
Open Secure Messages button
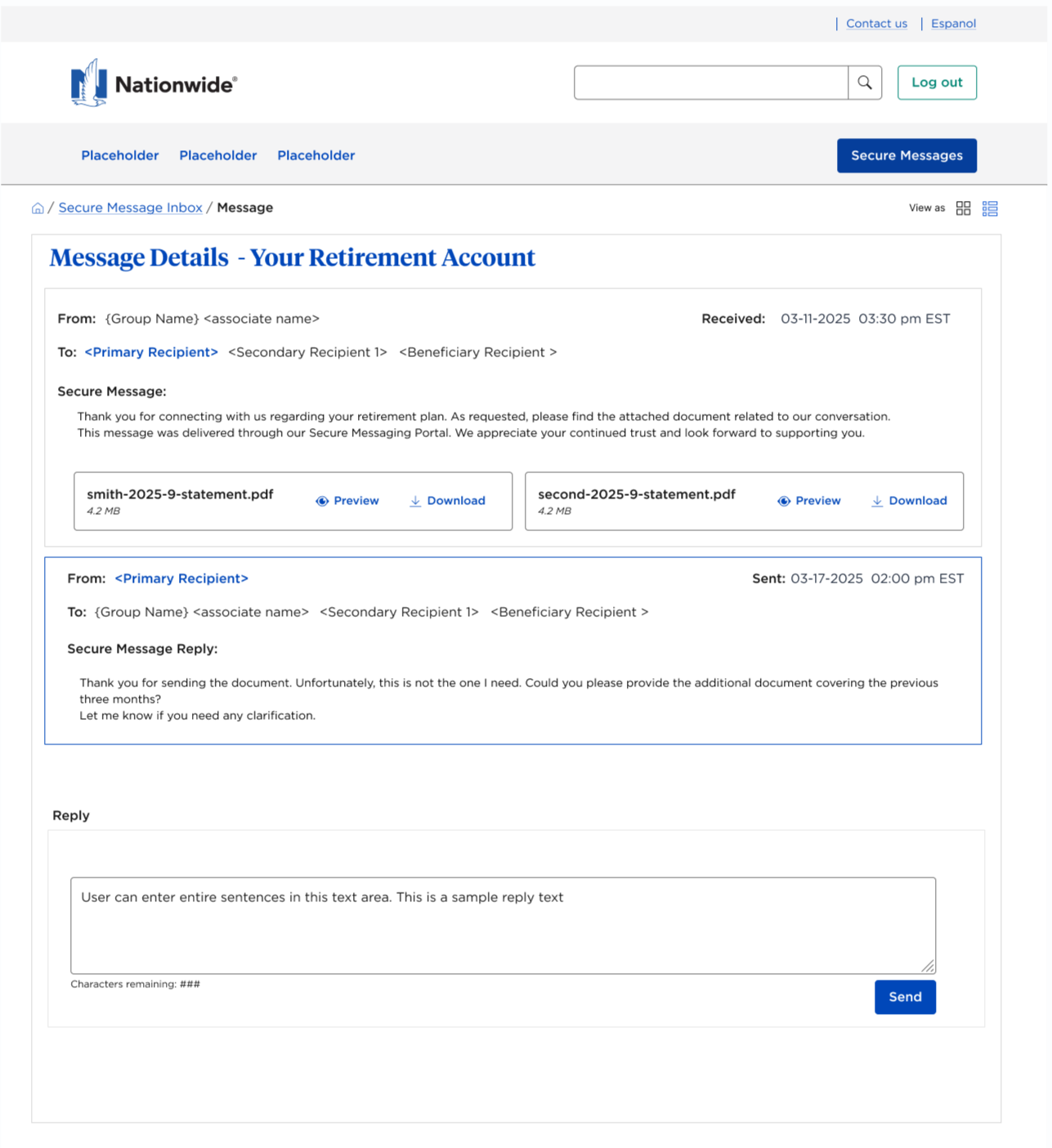[x=907, y=155]
